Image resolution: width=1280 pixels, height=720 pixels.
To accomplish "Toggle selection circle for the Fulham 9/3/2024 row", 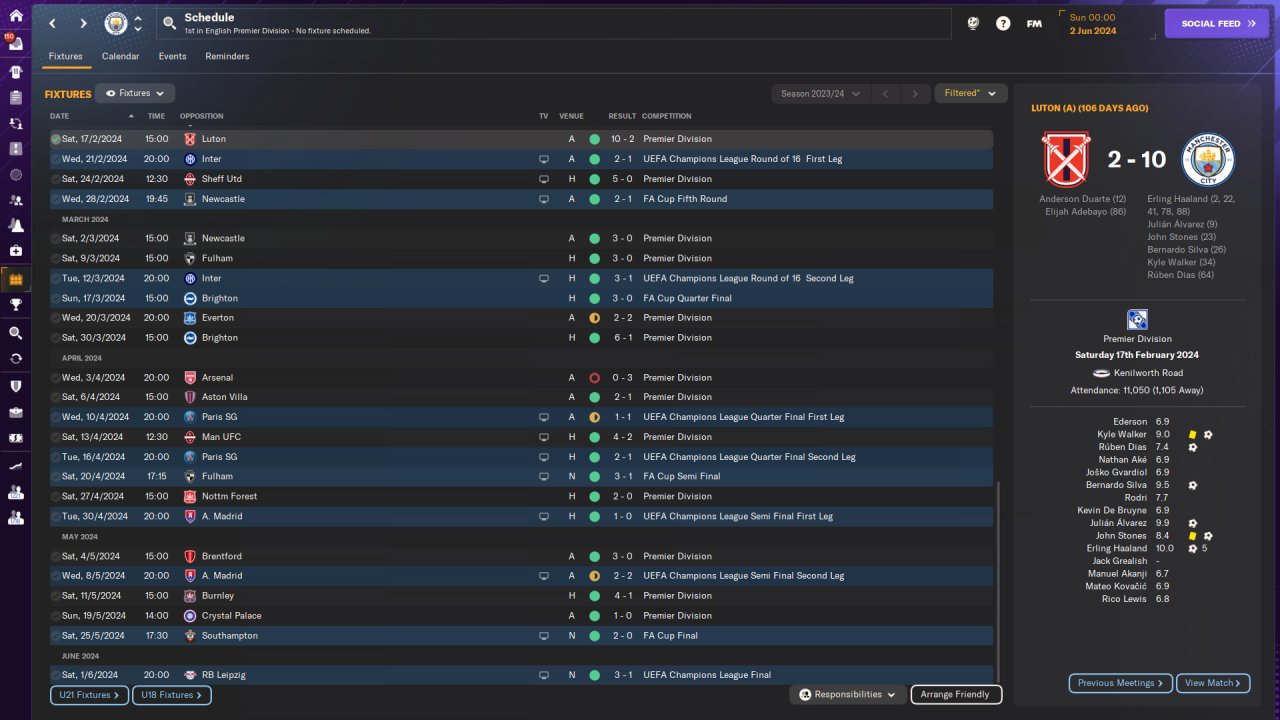I will 56,258.
